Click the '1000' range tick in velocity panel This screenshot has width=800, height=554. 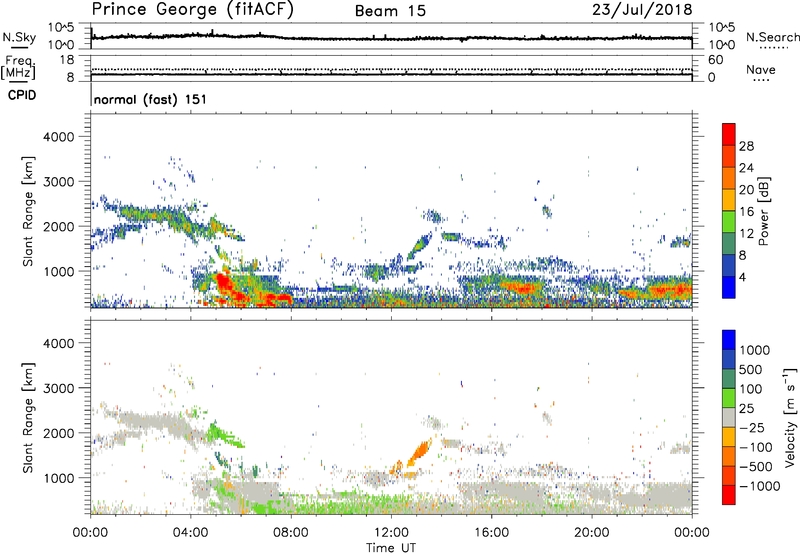pos(59,478)
